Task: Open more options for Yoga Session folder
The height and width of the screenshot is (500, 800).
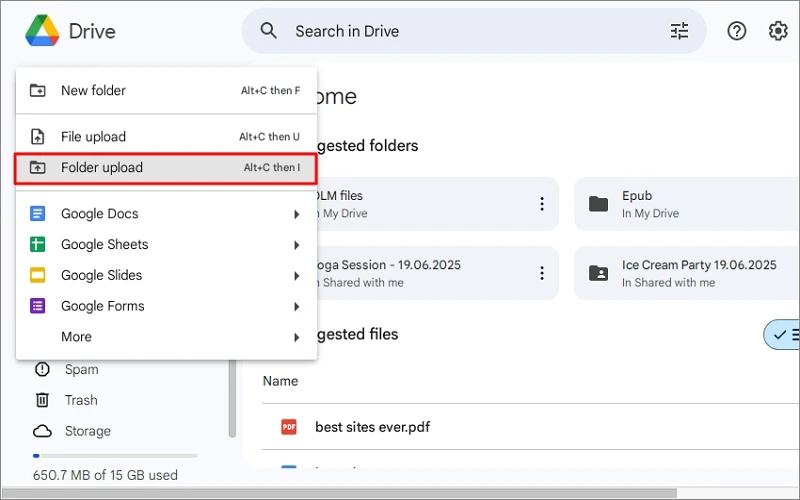Action: click(x=542, y=273)
